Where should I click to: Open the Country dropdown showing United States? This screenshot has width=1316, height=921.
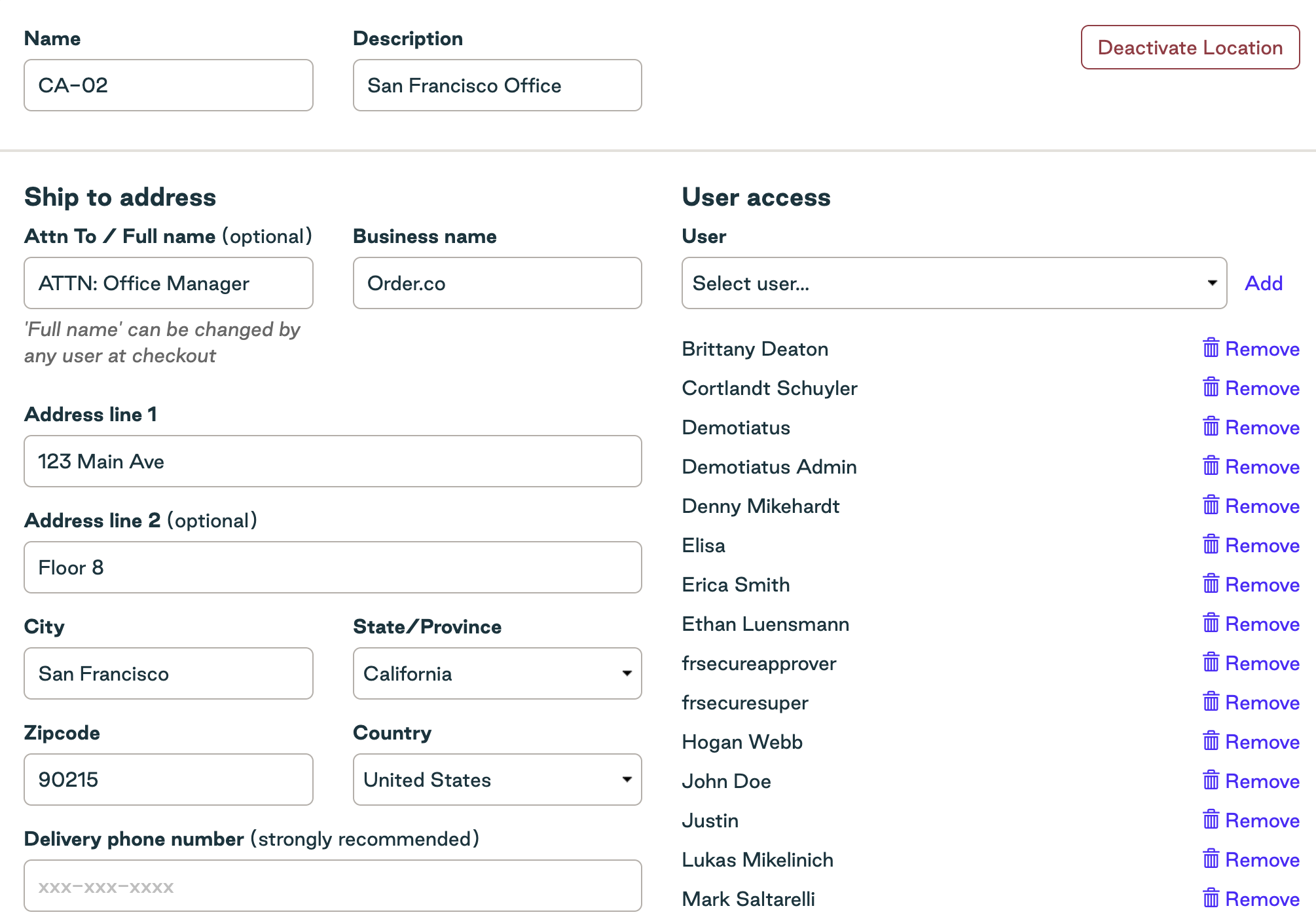click(497, 780)
